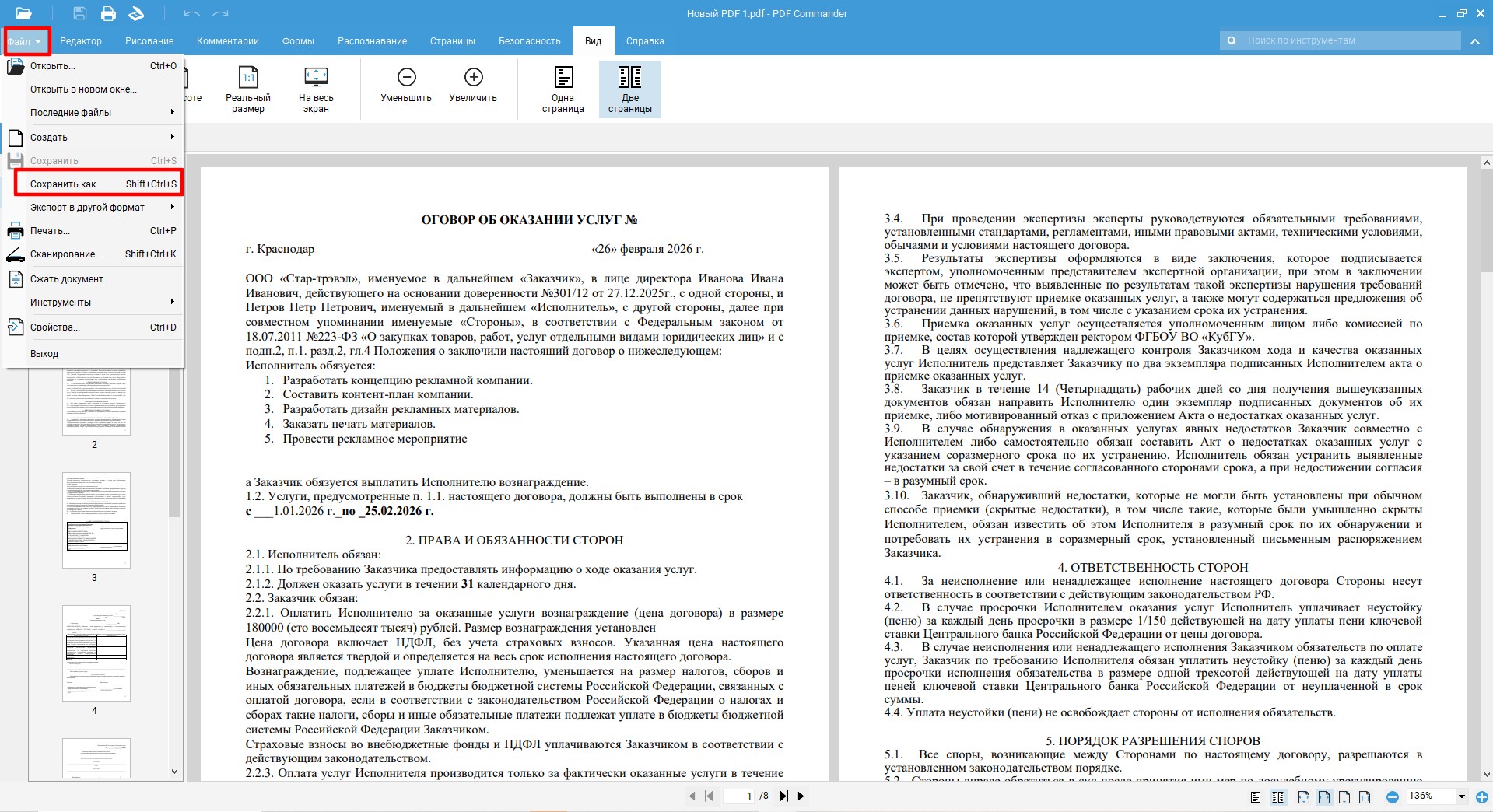The height and width of the screenshot is (812, 1493).
Task: Undo the last action with the title bar arrow
Action: [x=192, y=13]
